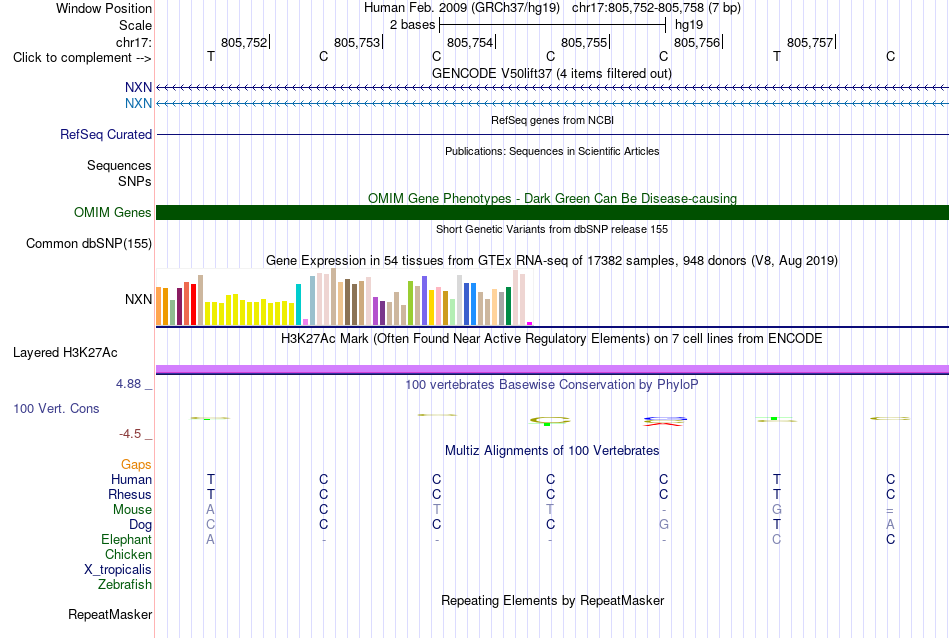The width and height of the screenshot is (950, 638).
Task: Click the dark green OMIM gene bar
Action: 553,212
